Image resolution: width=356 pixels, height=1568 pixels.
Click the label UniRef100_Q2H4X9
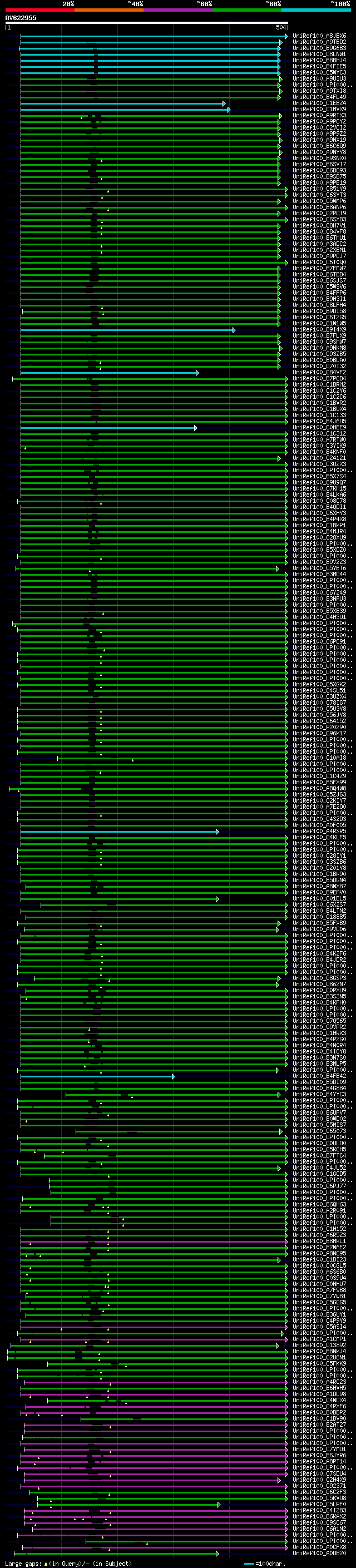click(x=319, y=1480)
